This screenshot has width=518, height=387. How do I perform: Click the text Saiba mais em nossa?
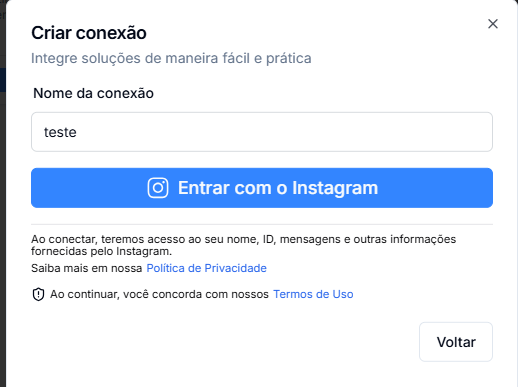coord(87,268)
